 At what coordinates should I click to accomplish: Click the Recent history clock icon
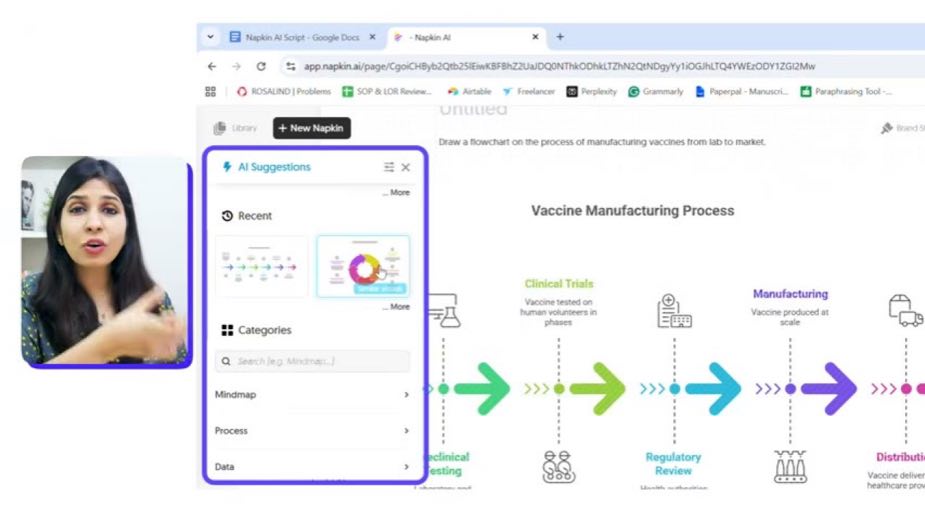pos(227,216)
